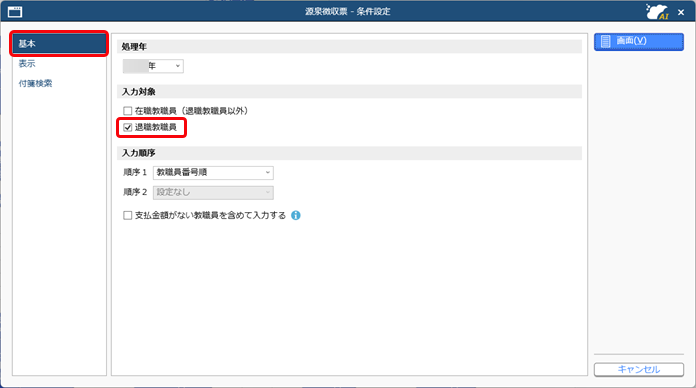Open the 処理年 year dropdown

(153, 66)
